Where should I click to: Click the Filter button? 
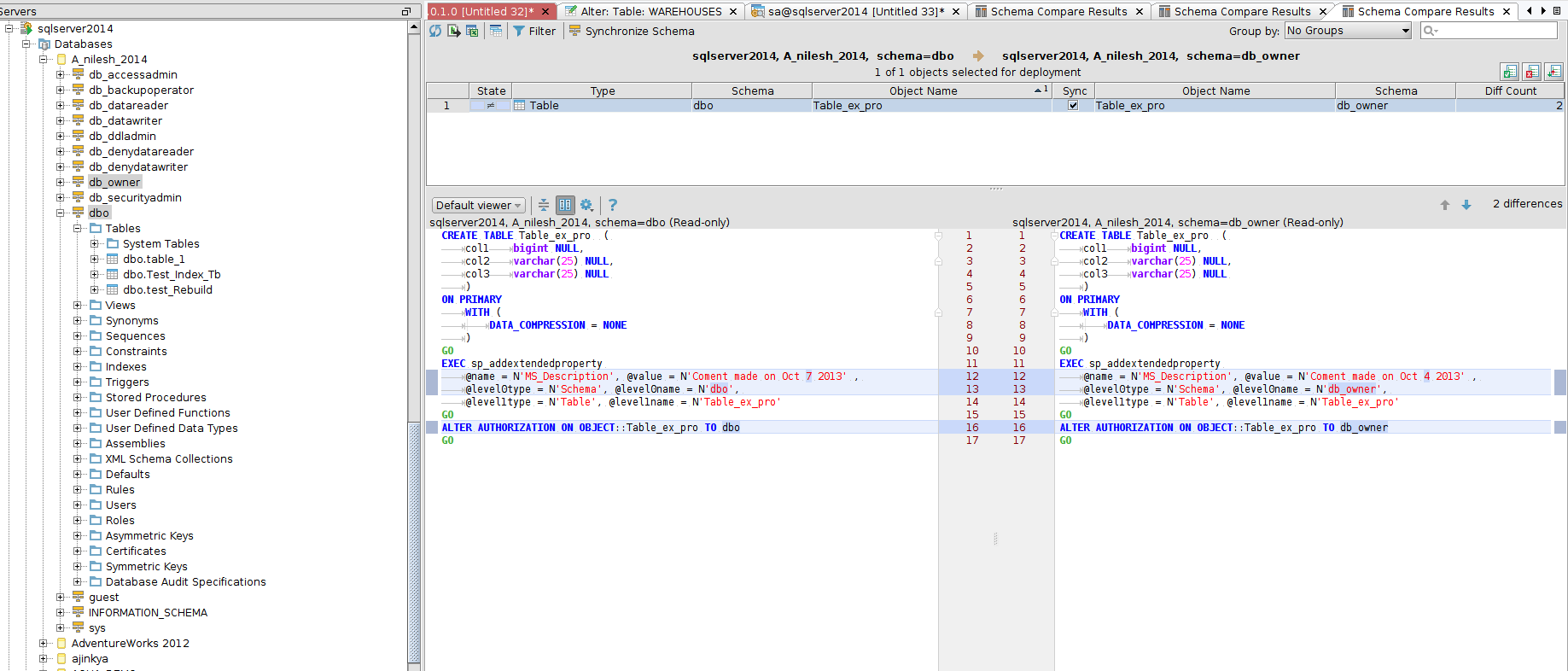533,31
